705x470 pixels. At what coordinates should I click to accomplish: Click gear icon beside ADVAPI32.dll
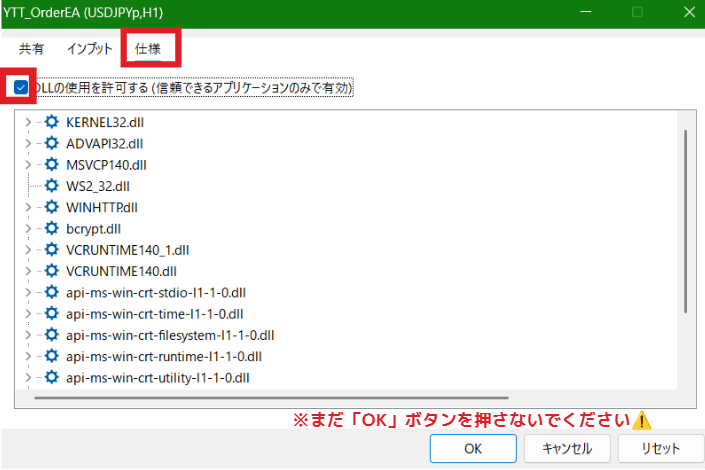coord(52,143)
